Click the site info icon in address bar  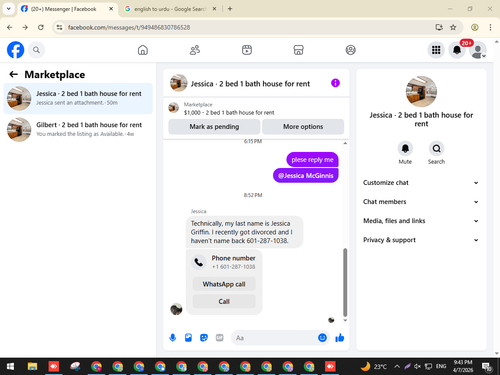click(x=59, y=27)
